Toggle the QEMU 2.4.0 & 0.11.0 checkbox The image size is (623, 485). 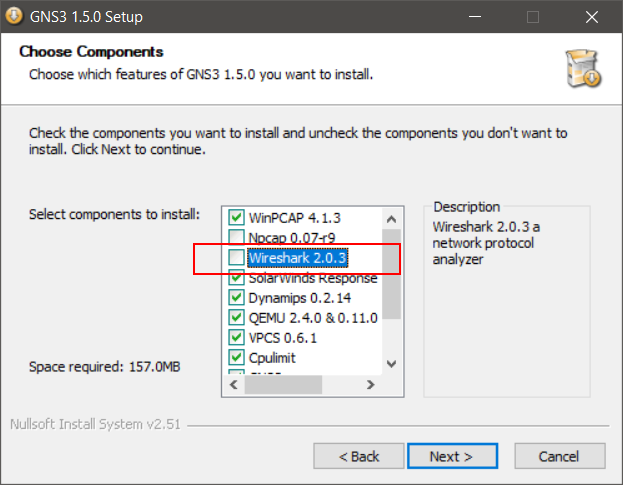[236, 317]
